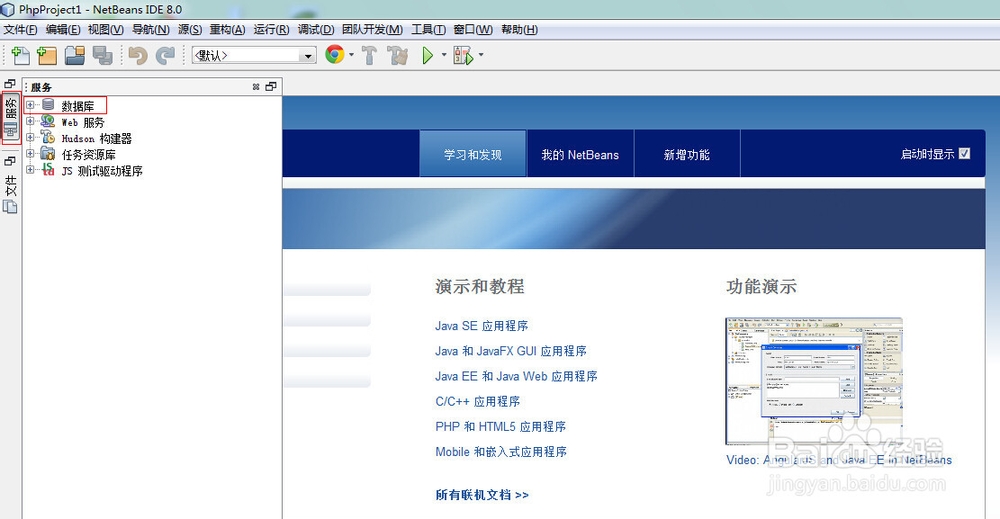Click the green Run Project icon
Image resolution: width=1000 pixels, height=519 pixels.
click(428, 55)
